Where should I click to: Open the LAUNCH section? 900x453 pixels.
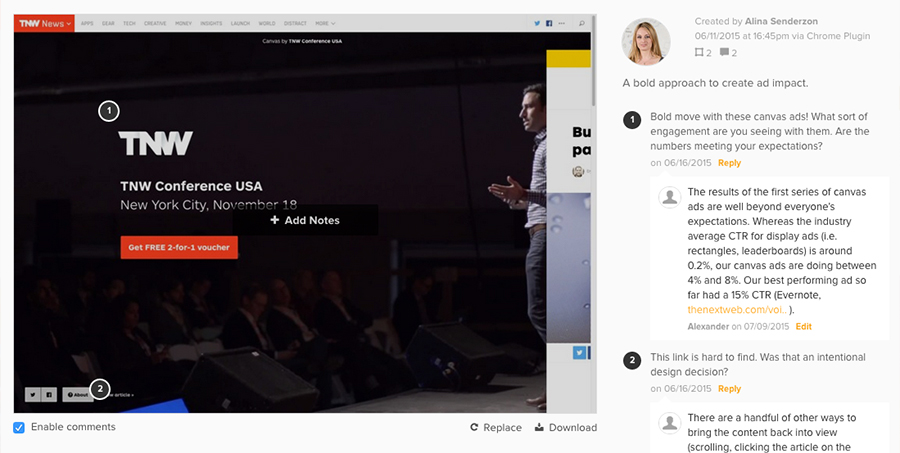pyautogui.click(x=240, y=24)
